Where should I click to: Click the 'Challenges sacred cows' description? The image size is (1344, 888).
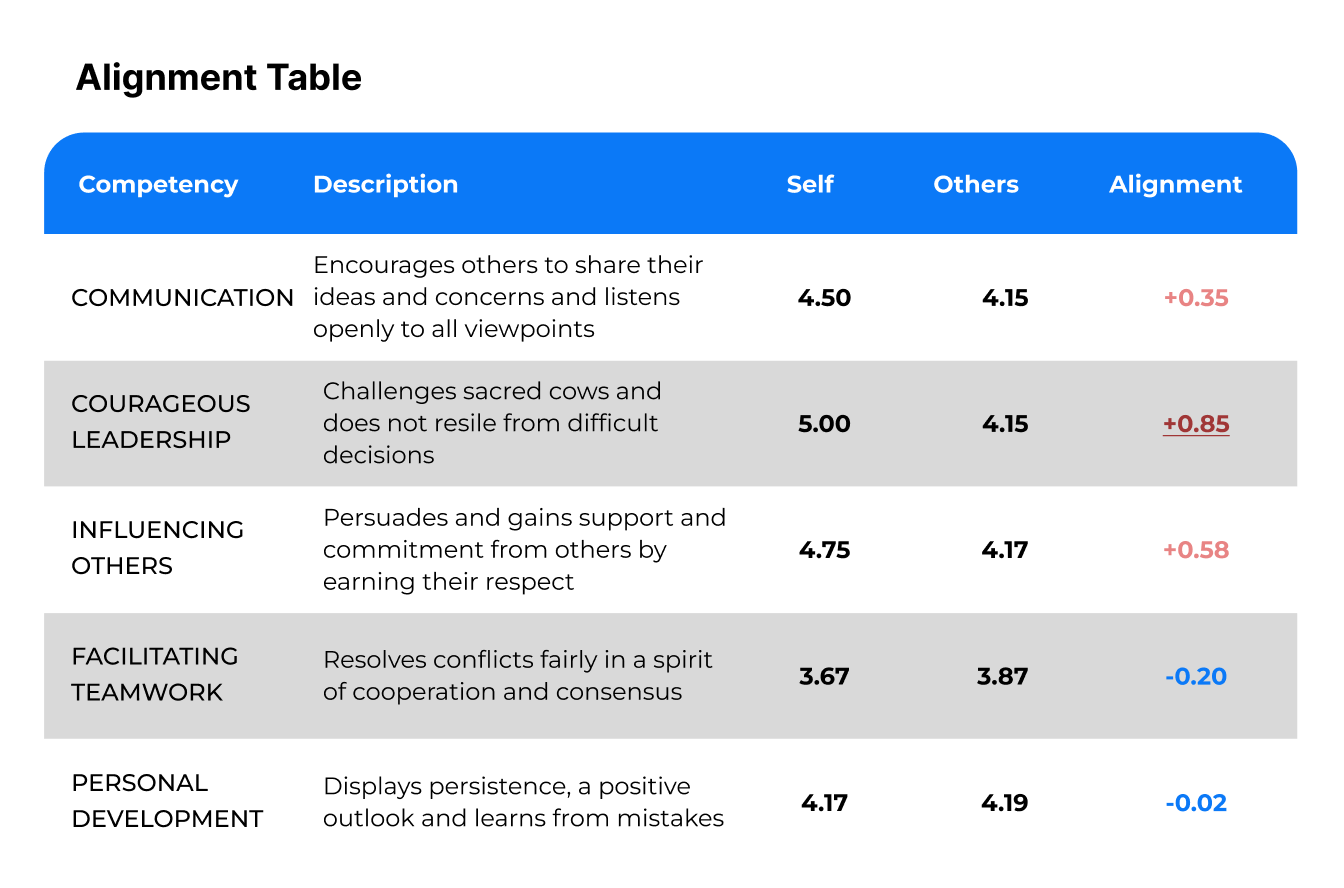tap(491, 422)
